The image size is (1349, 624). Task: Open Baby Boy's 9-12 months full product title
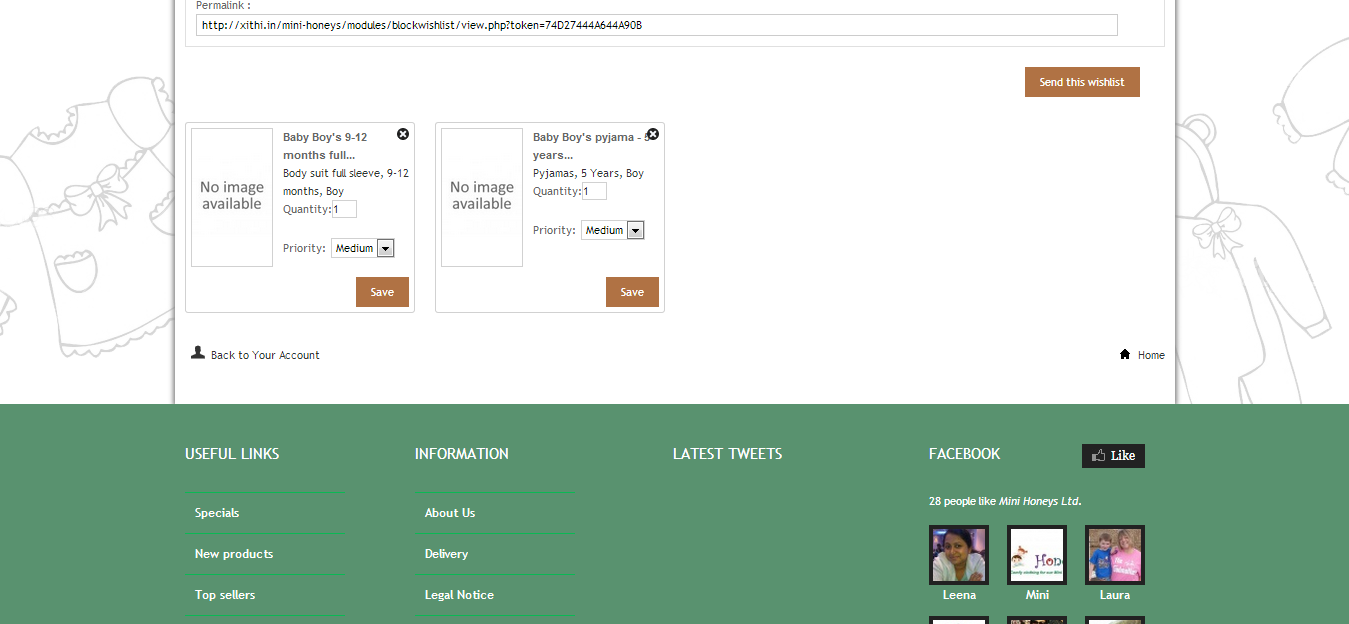(325, 146)
